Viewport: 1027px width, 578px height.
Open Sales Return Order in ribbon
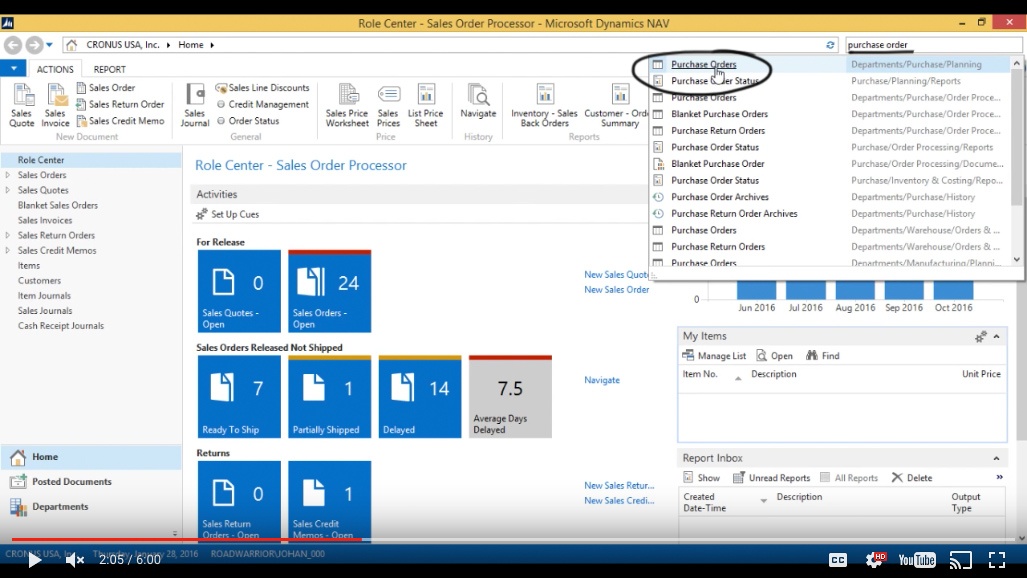point(120,104)
